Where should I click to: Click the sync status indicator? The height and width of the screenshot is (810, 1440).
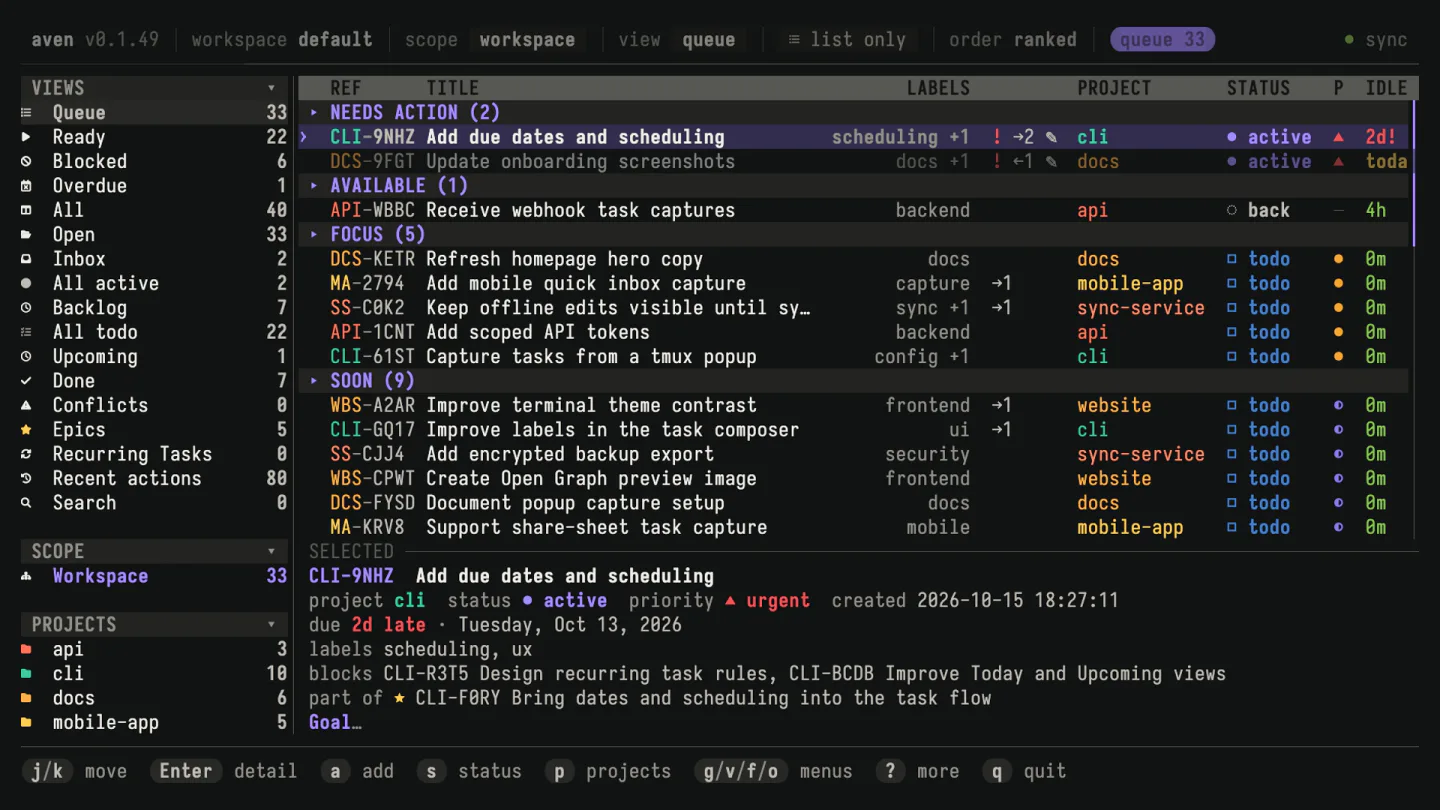coord(1376,40)
